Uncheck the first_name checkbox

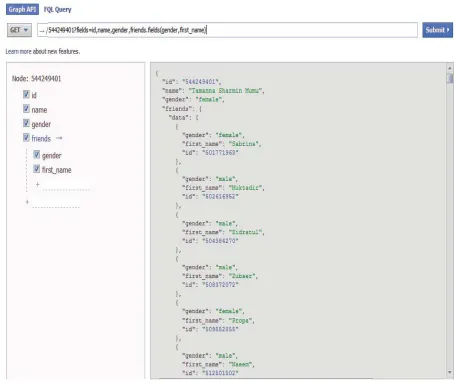37,169
